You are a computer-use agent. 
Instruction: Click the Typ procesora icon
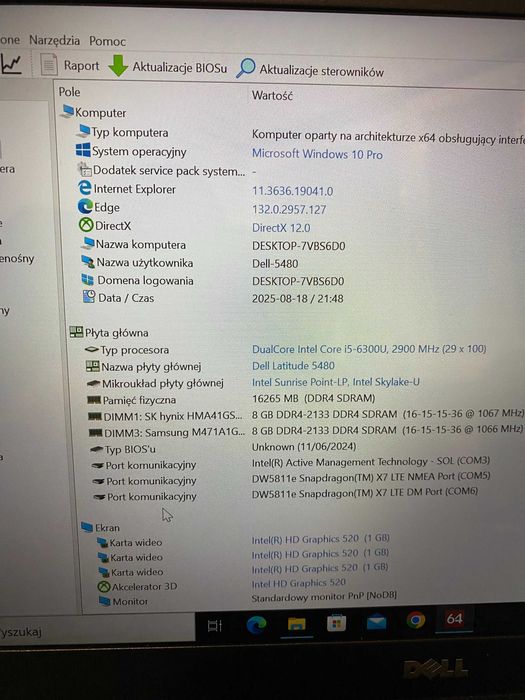[92, 350]
